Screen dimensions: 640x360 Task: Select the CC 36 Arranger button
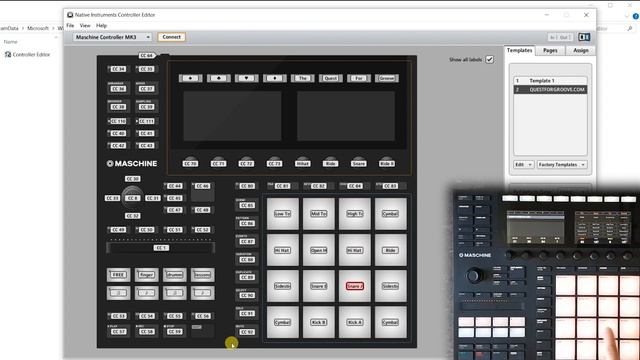pos(118,88)
